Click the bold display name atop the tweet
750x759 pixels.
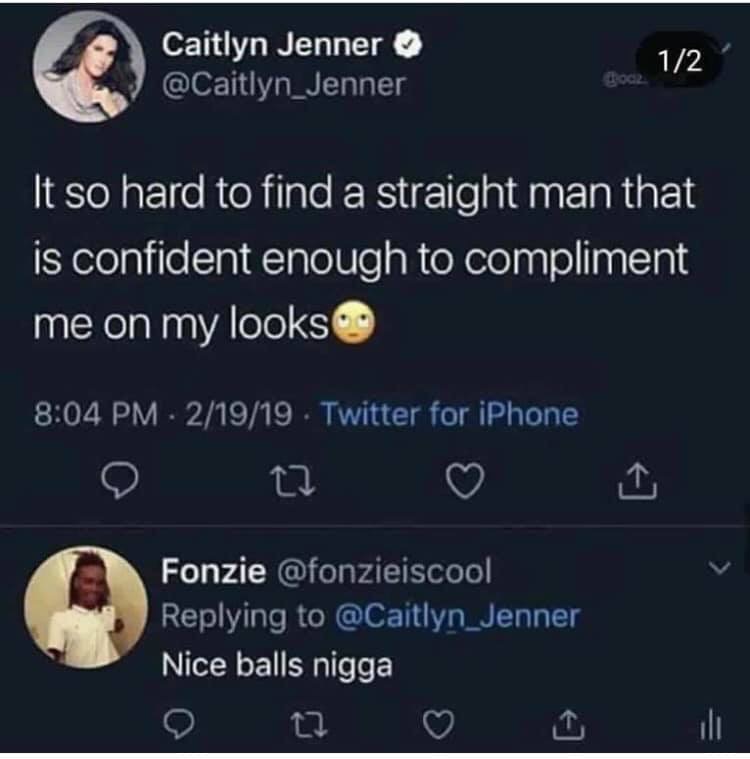point(272,45)
